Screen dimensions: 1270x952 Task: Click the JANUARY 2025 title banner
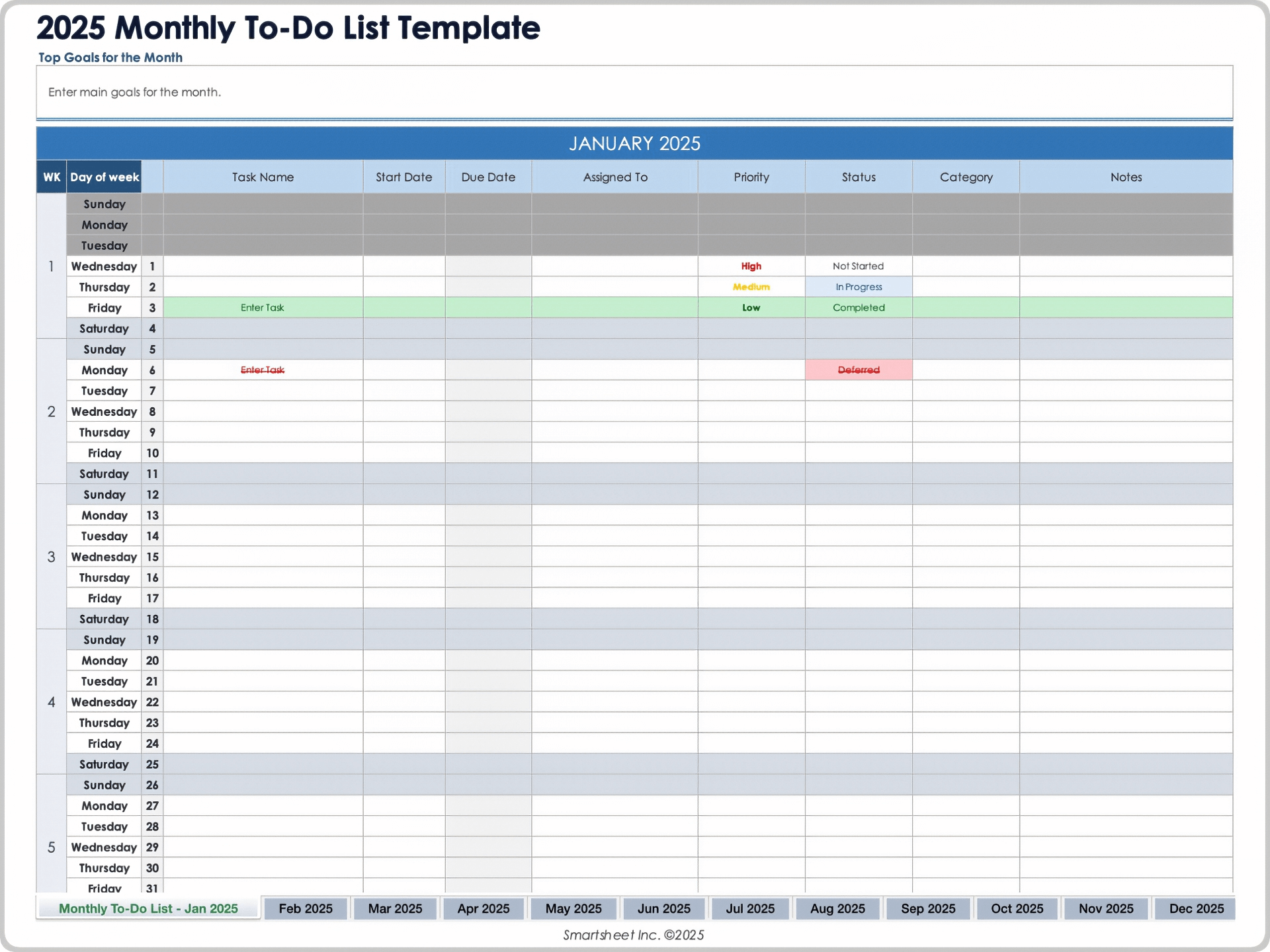click(x=634, y=143)
